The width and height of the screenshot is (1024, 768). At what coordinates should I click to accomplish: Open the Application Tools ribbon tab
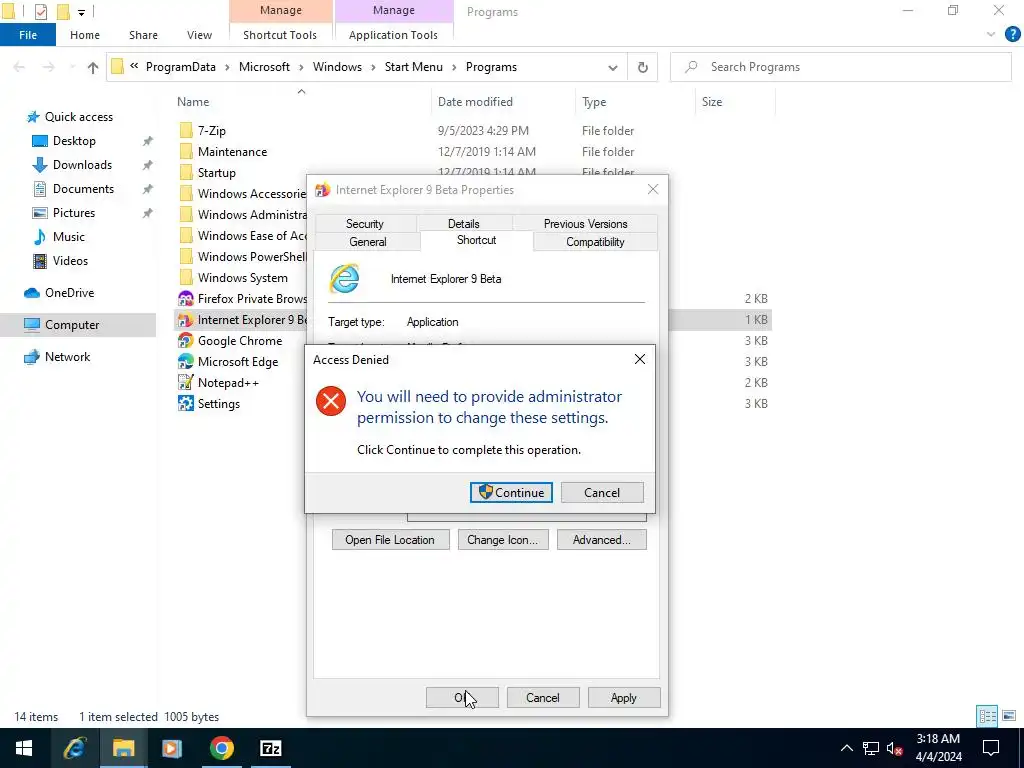[x=393, y=35]
